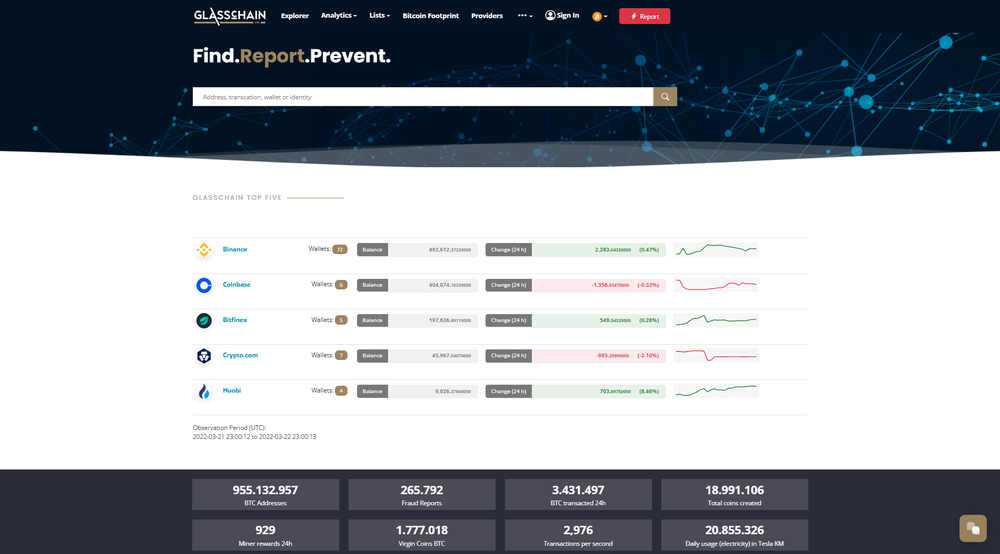
Task: Open the Crypto.com link
Action: click(240, 355)
